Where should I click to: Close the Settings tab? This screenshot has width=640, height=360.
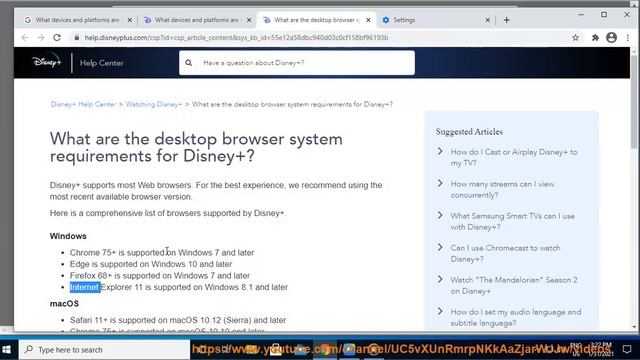pyautogui.click(x=487, y=20)
